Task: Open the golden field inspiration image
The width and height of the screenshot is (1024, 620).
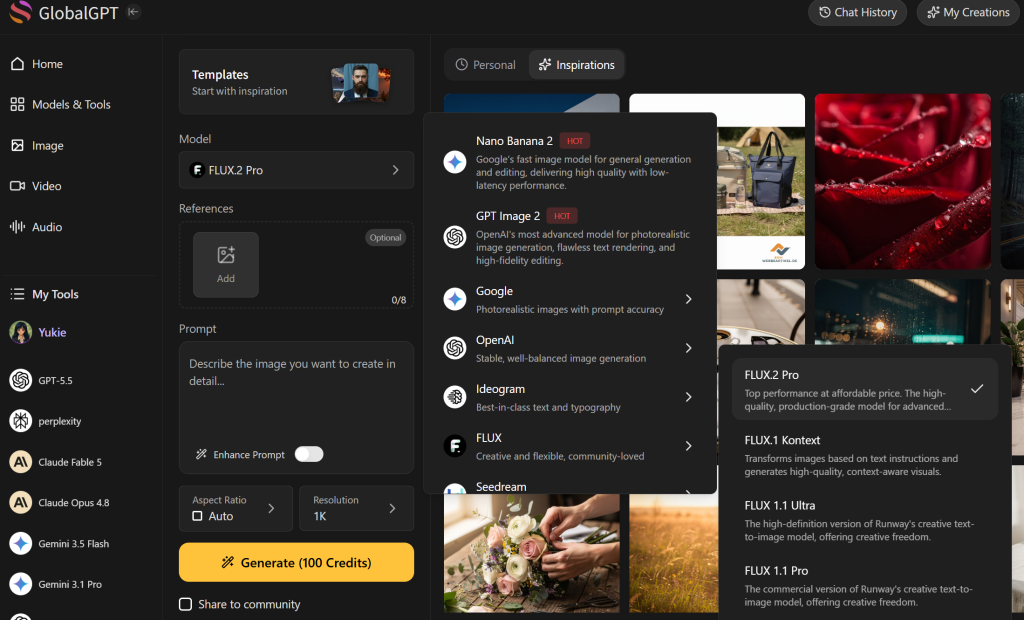Action: (673, 553)
